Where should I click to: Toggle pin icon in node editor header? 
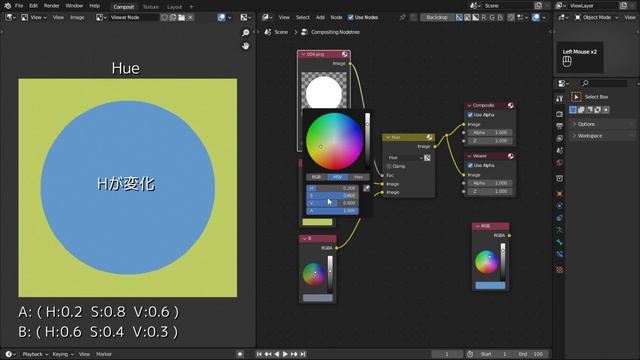pos(402,17)
